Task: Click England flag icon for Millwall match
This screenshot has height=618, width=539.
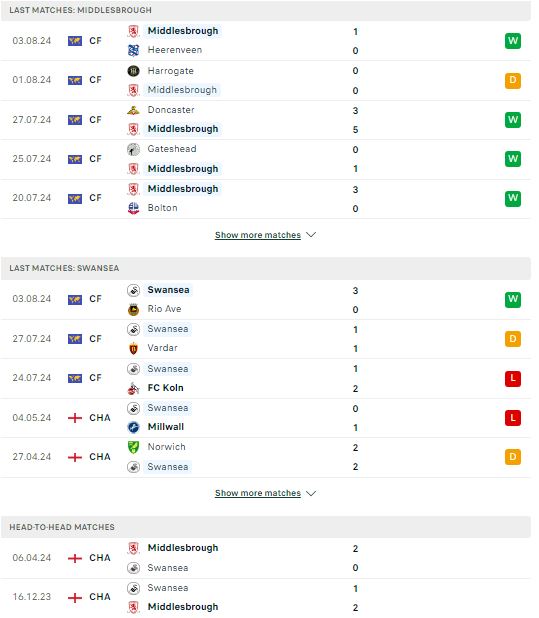Action: coord(75,418)
